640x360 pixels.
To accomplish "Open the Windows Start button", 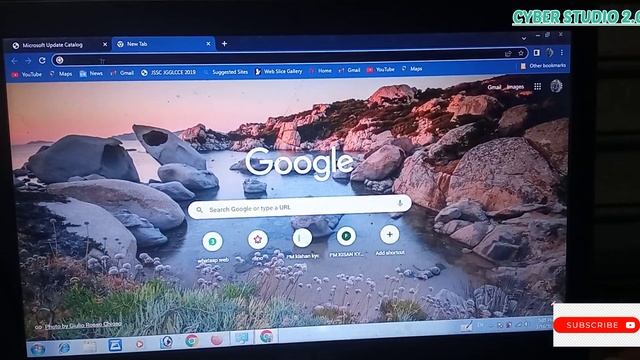I will (38, 349).
